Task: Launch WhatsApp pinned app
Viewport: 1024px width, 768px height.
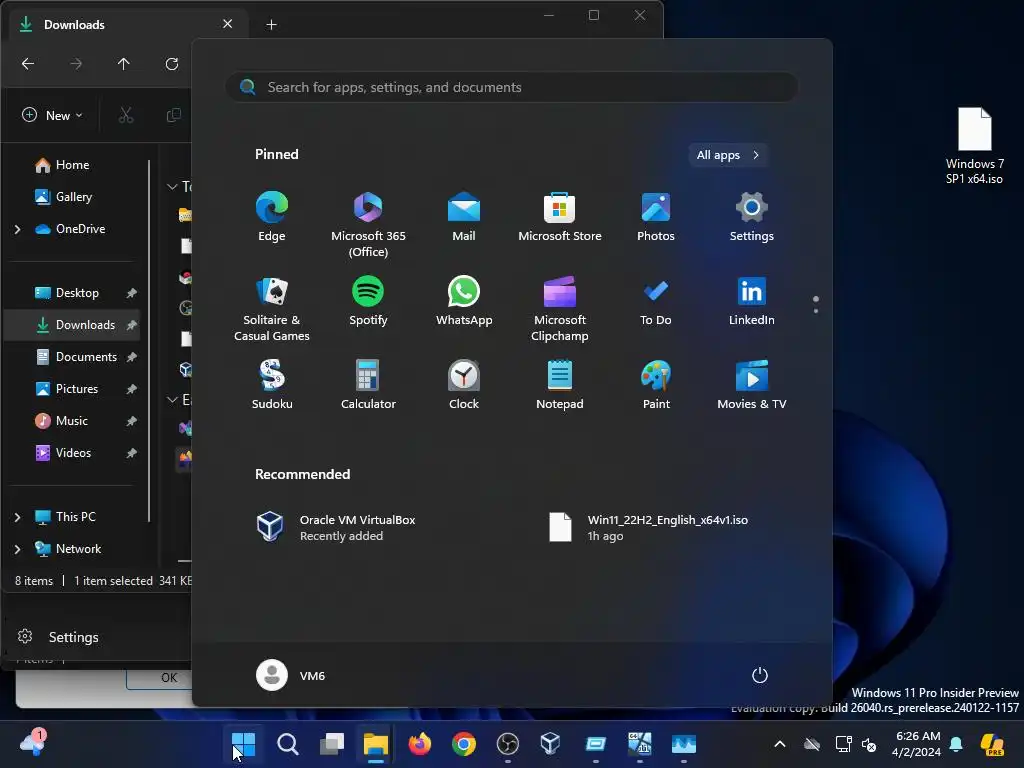Action: tap(464, 301)
